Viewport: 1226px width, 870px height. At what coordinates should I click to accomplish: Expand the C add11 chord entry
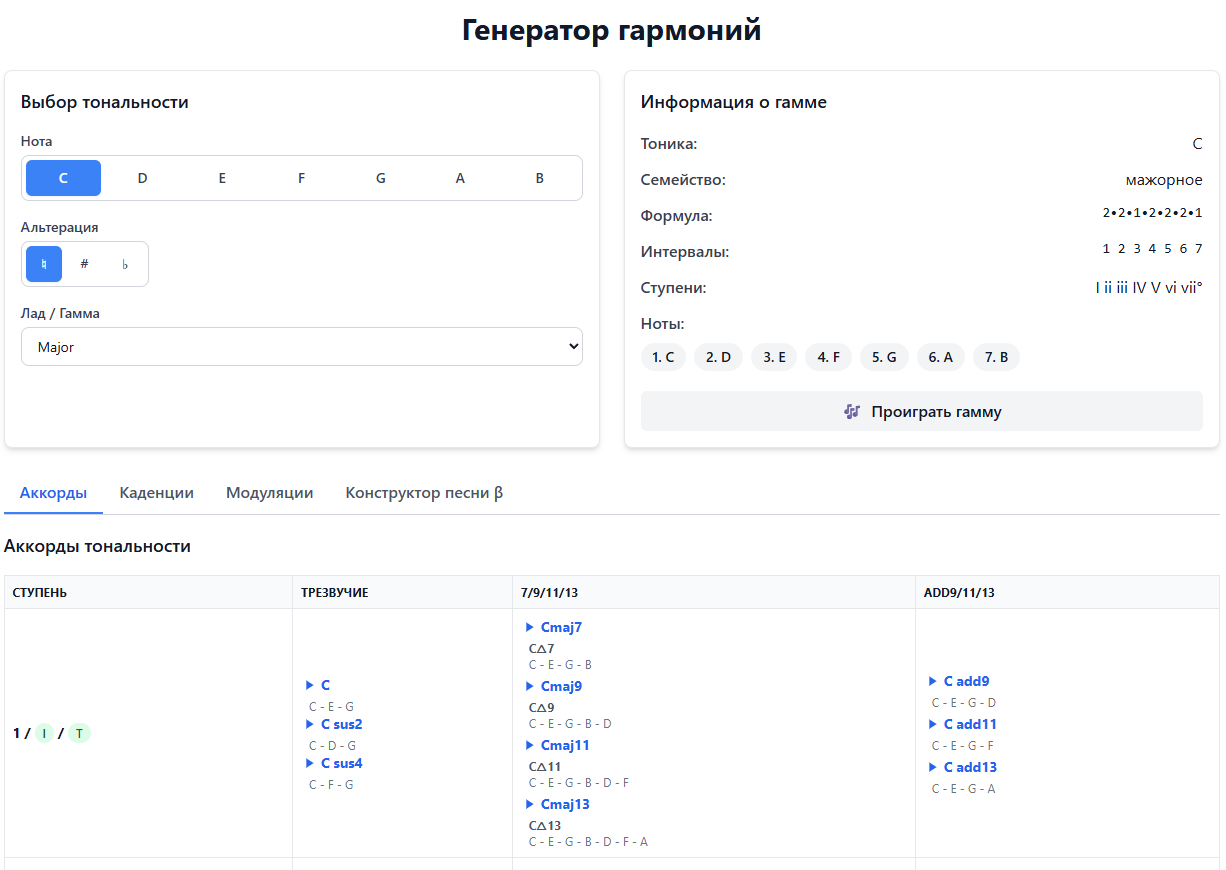pyautogui.click(x=969, y=725)
